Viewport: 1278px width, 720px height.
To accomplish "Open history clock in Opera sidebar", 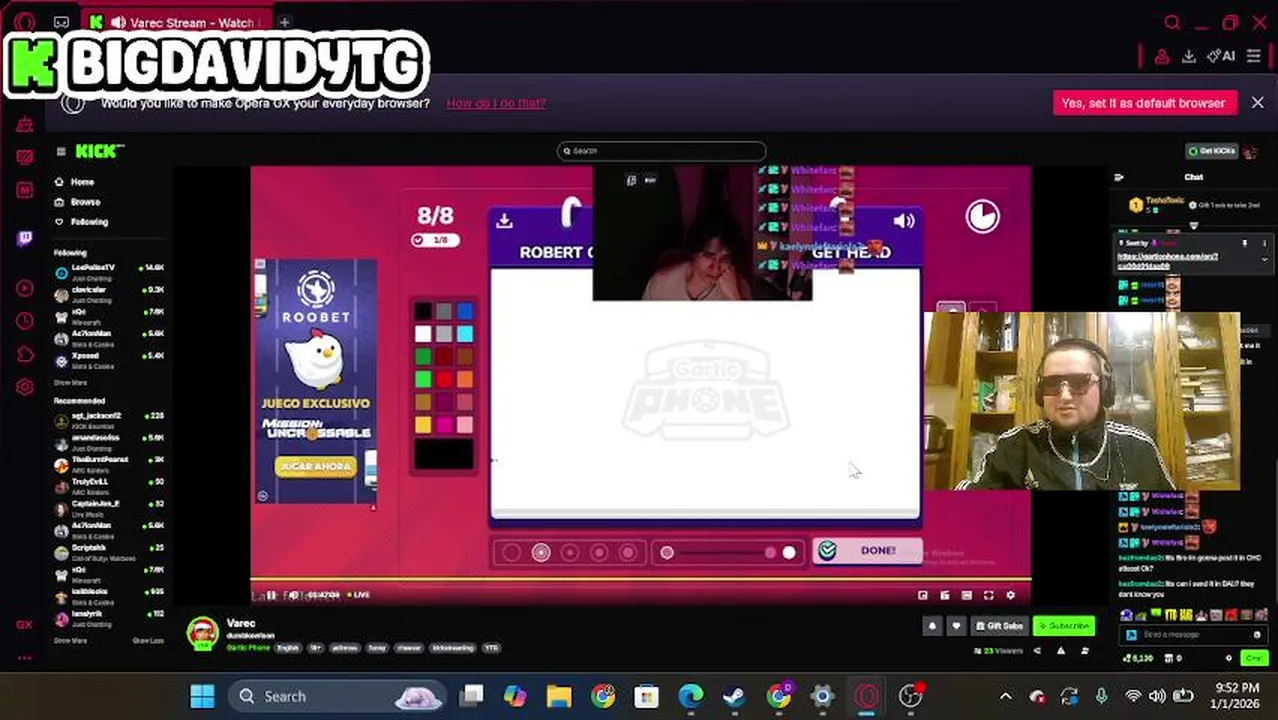I will (24, 322).
